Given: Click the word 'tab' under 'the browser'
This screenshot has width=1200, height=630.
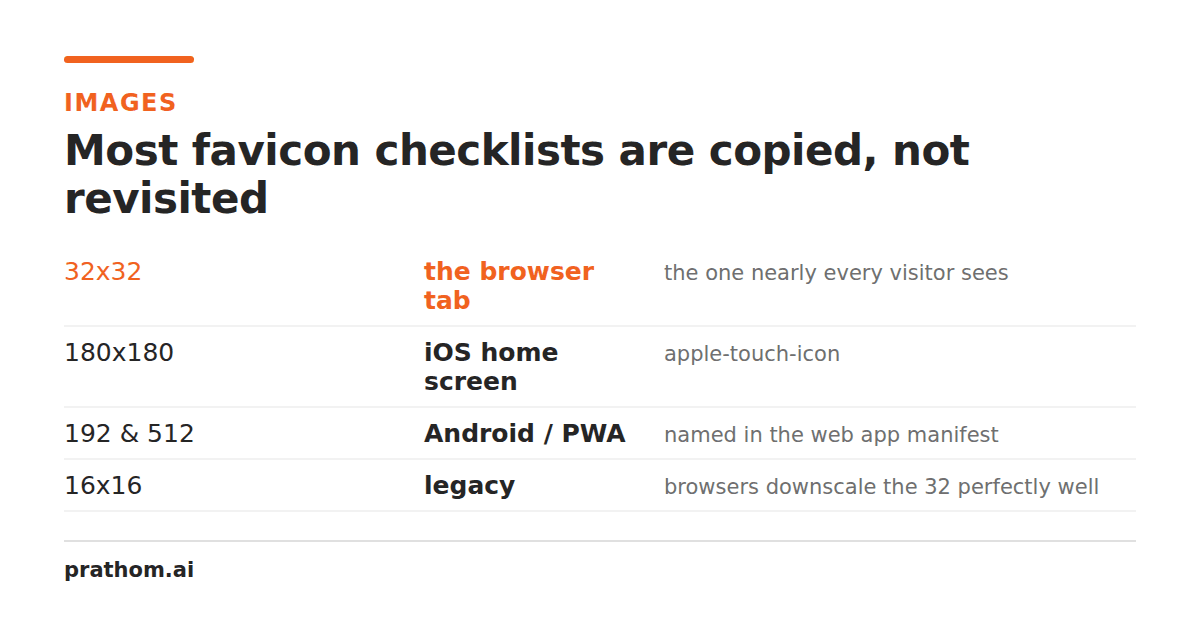Looking at the screenshot, I should click(x=447, y=301).
